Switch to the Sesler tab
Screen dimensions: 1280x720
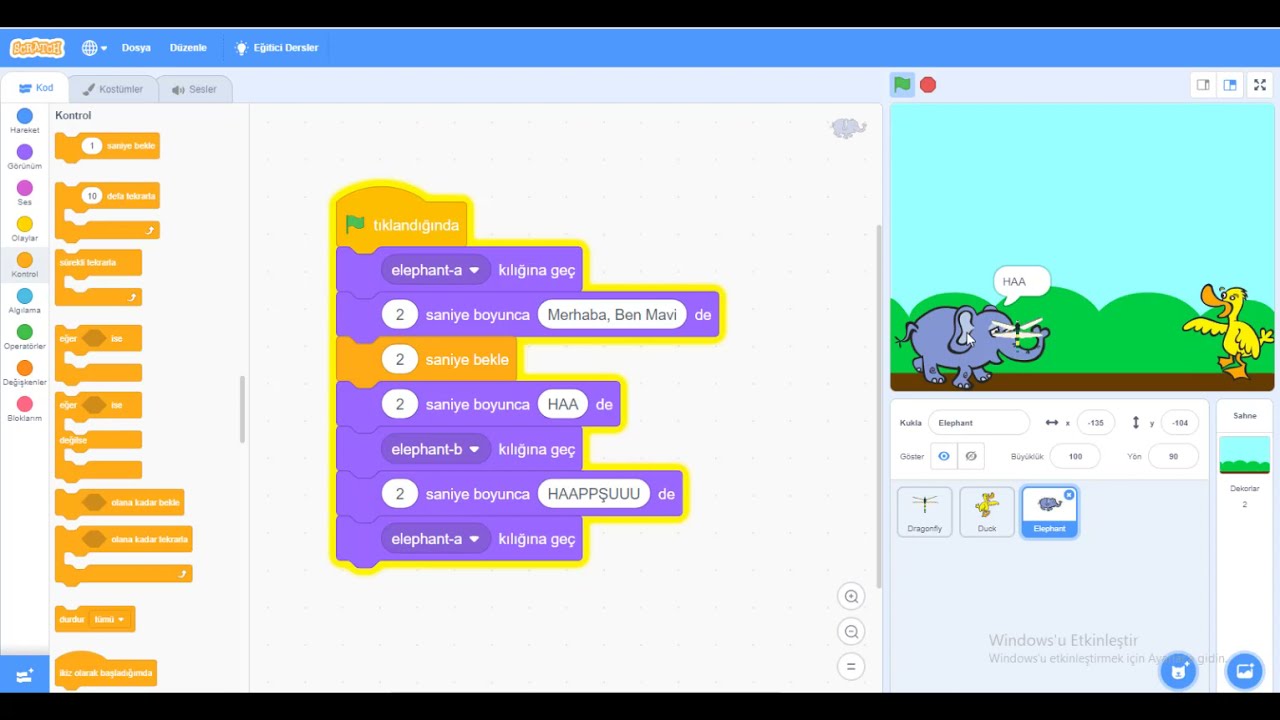click(x=194, y=89)
